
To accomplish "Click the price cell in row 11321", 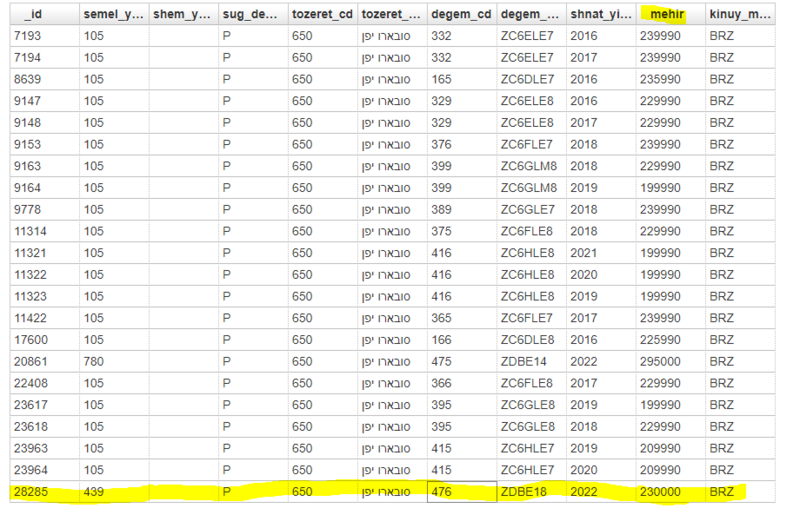I will (671, 253).
